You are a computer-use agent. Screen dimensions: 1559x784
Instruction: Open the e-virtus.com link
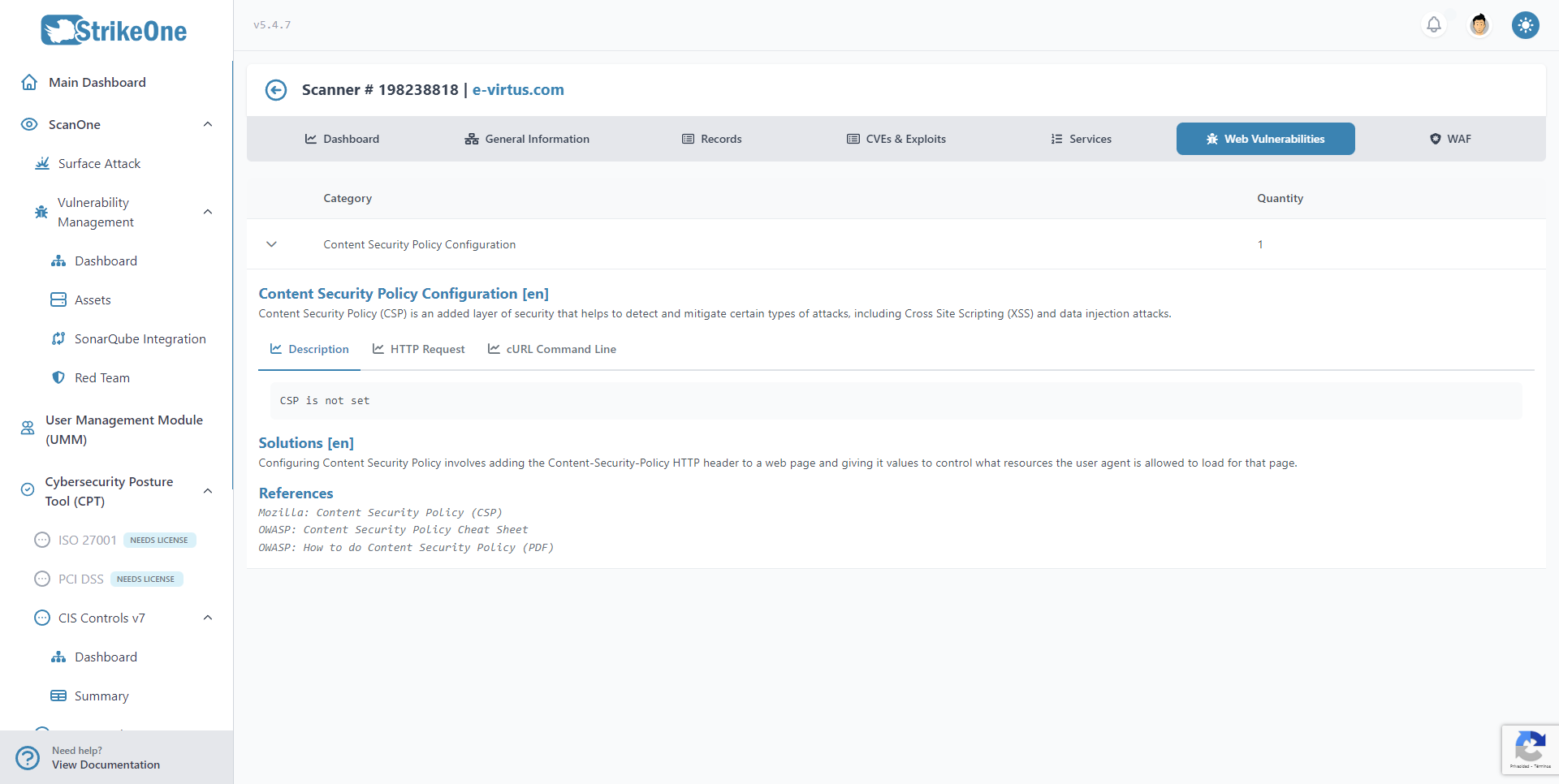[x=518, y=90]
